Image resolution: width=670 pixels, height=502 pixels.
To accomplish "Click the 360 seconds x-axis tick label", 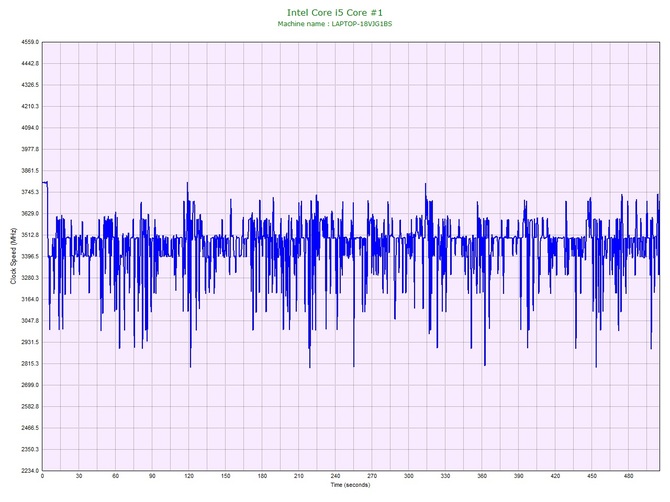I will click(482, 476).
